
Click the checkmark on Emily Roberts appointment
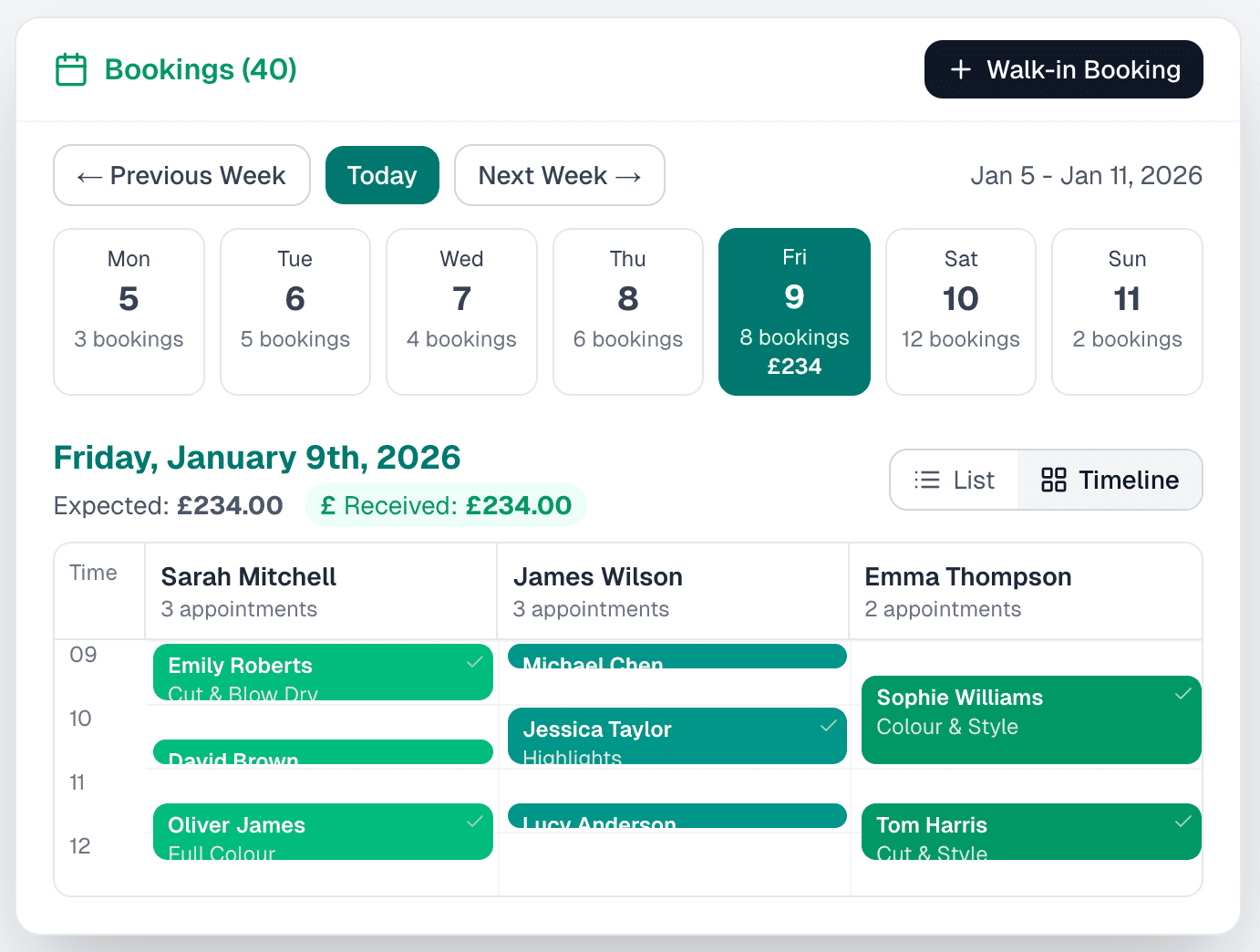click(x=474, y=663)
